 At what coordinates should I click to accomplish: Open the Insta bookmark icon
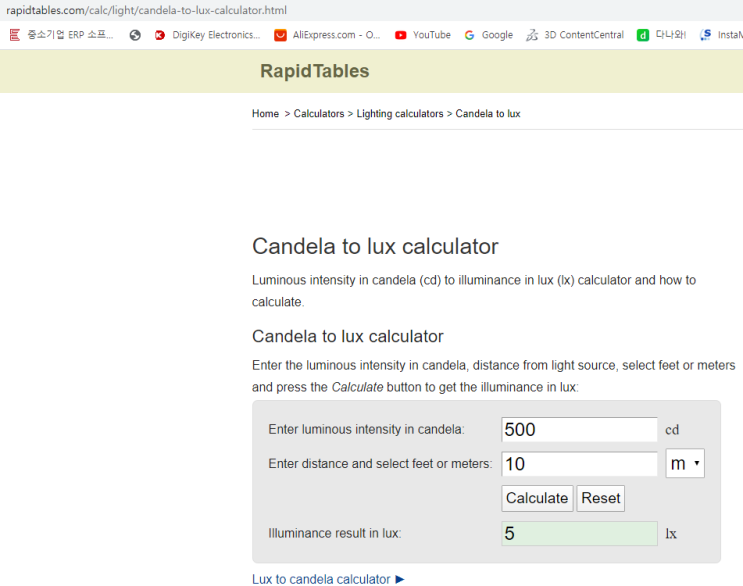point(706,35)
